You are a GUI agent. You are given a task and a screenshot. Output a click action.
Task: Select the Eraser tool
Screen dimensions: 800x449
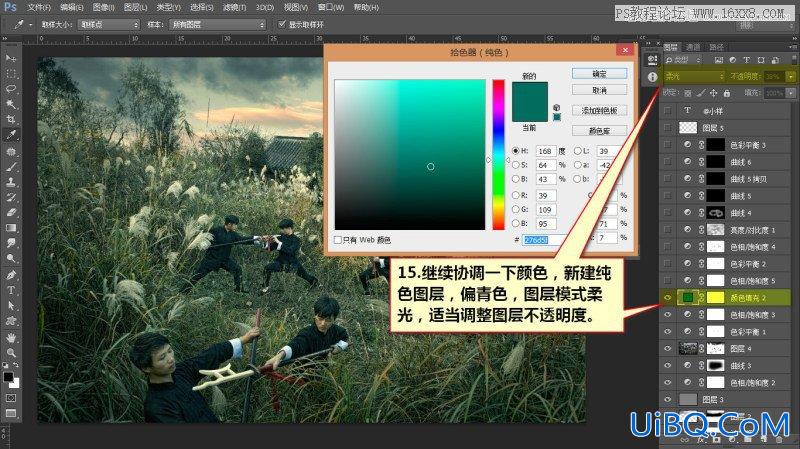11,212
